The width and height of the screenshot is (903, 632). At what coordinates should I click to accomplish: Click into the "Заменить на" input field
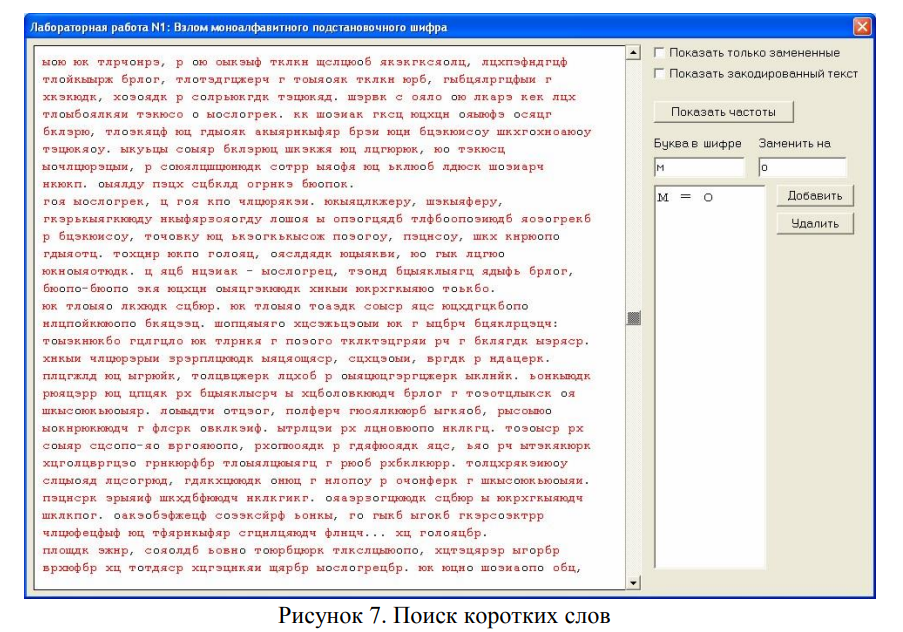(x=801, y=167)
